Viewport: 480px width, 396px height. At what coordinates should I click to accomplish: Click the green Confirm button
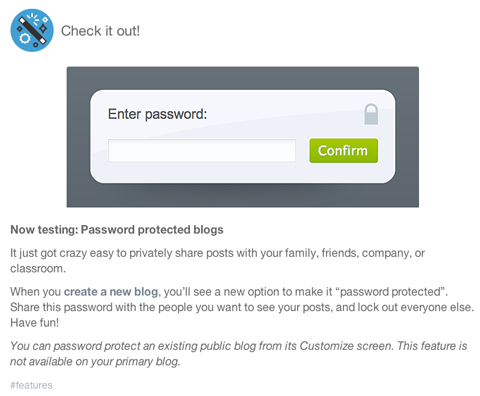pyautogui.click(x=344, y=151)
